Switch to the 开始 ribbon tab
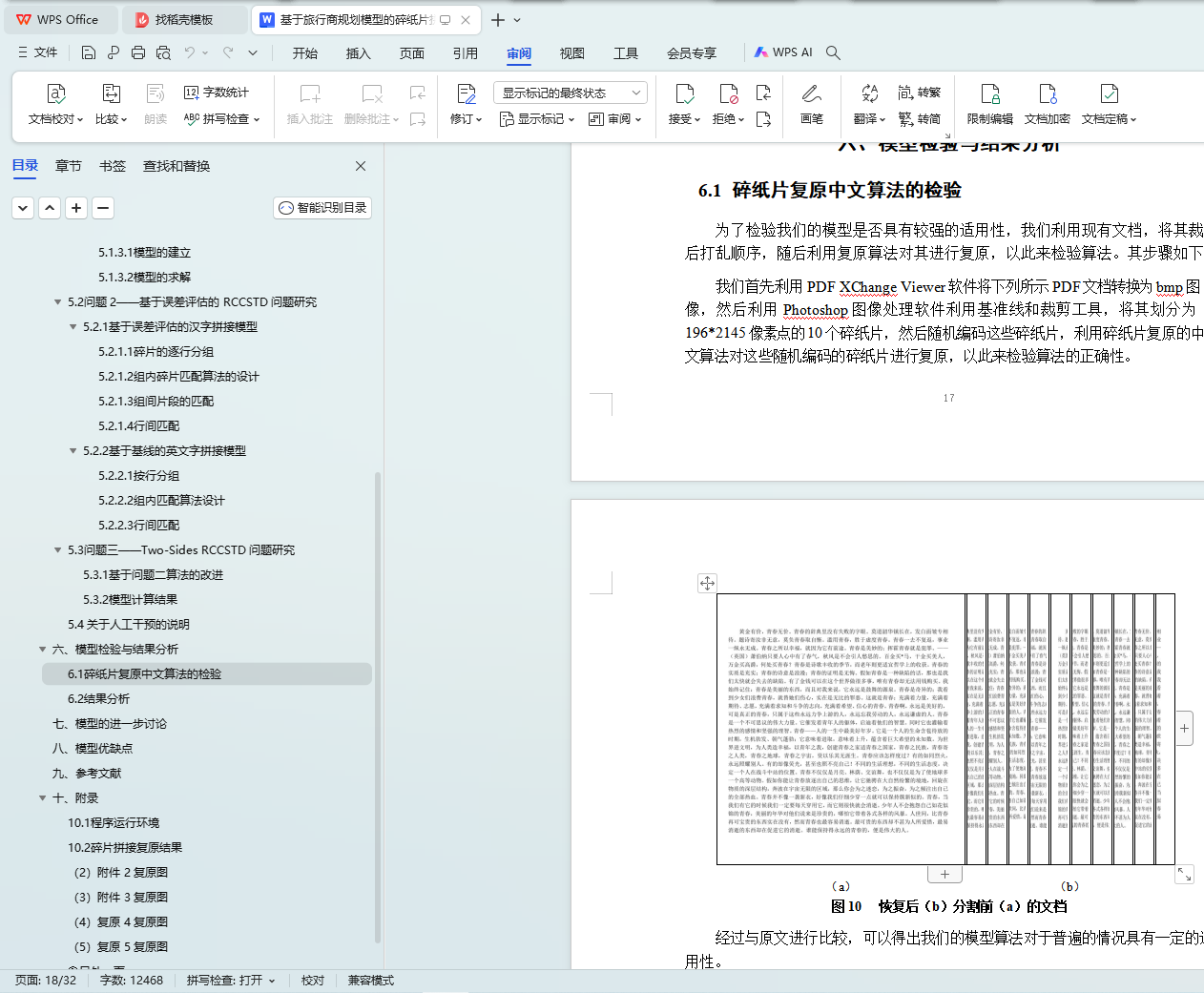The image size is (1204, 993). pos(305,53)
